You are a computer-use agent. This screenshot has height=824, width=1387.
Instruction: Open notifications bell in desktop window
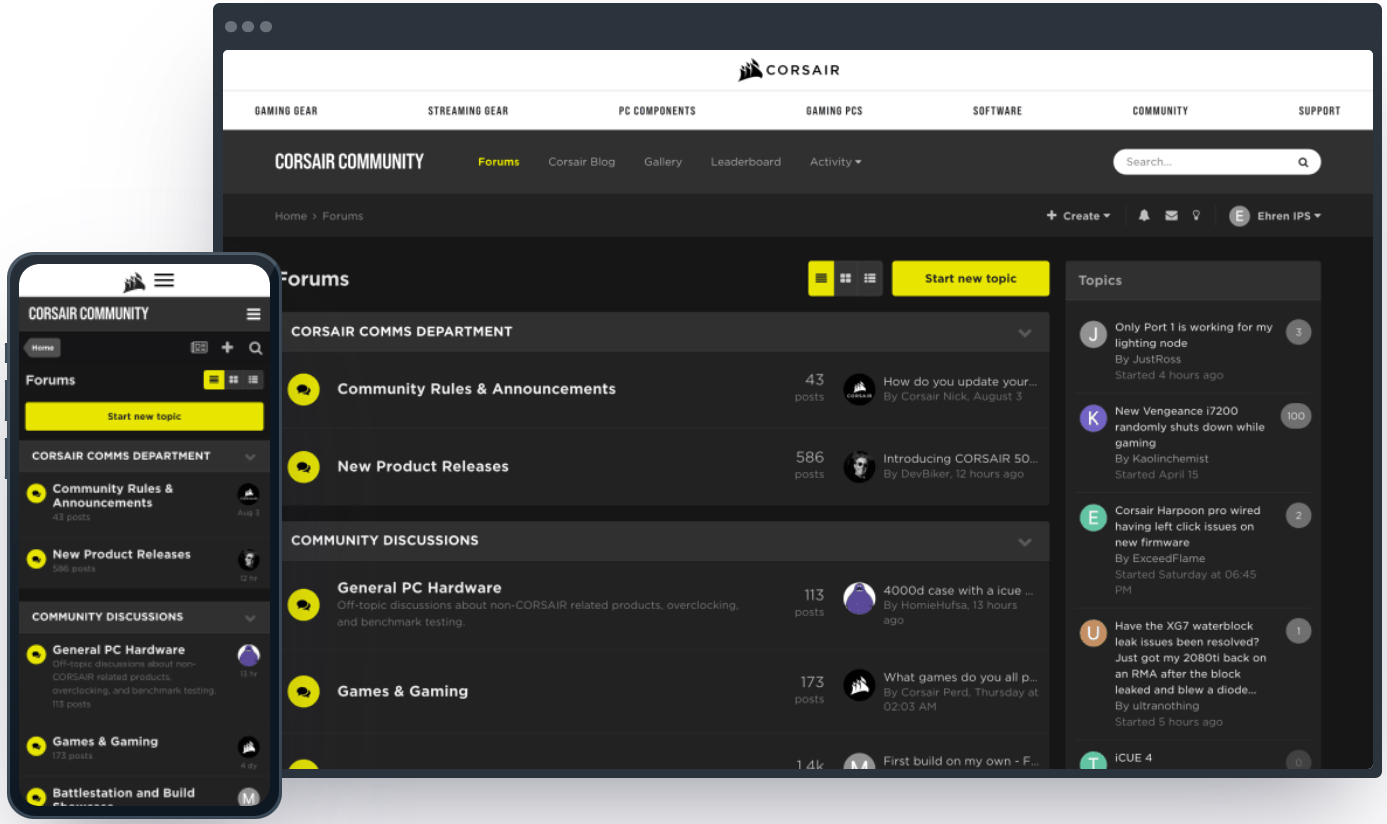pos(1144,216)
